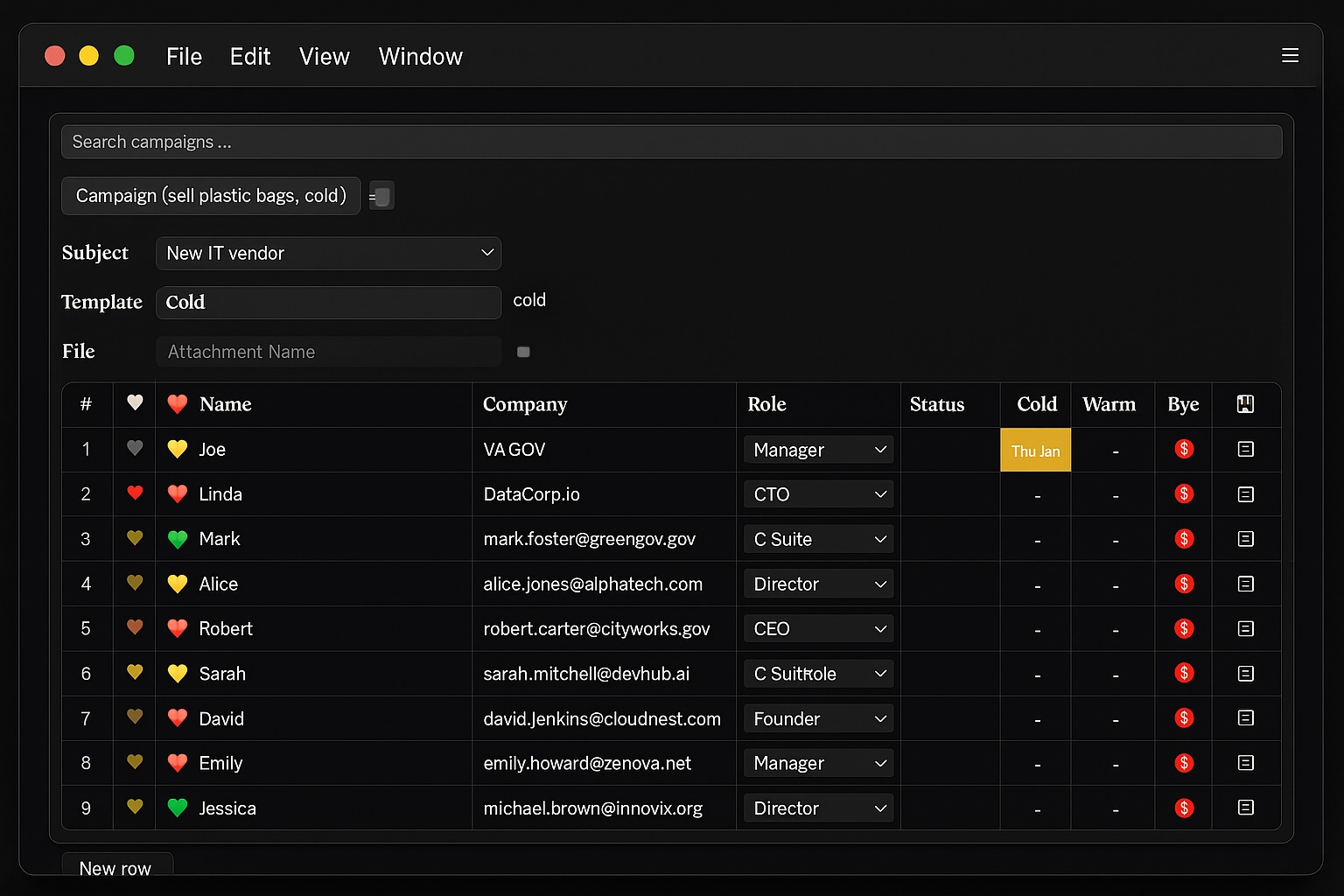Open the notes icon in Mark's row
The image size is (1344, 896).
(1246, 539)
